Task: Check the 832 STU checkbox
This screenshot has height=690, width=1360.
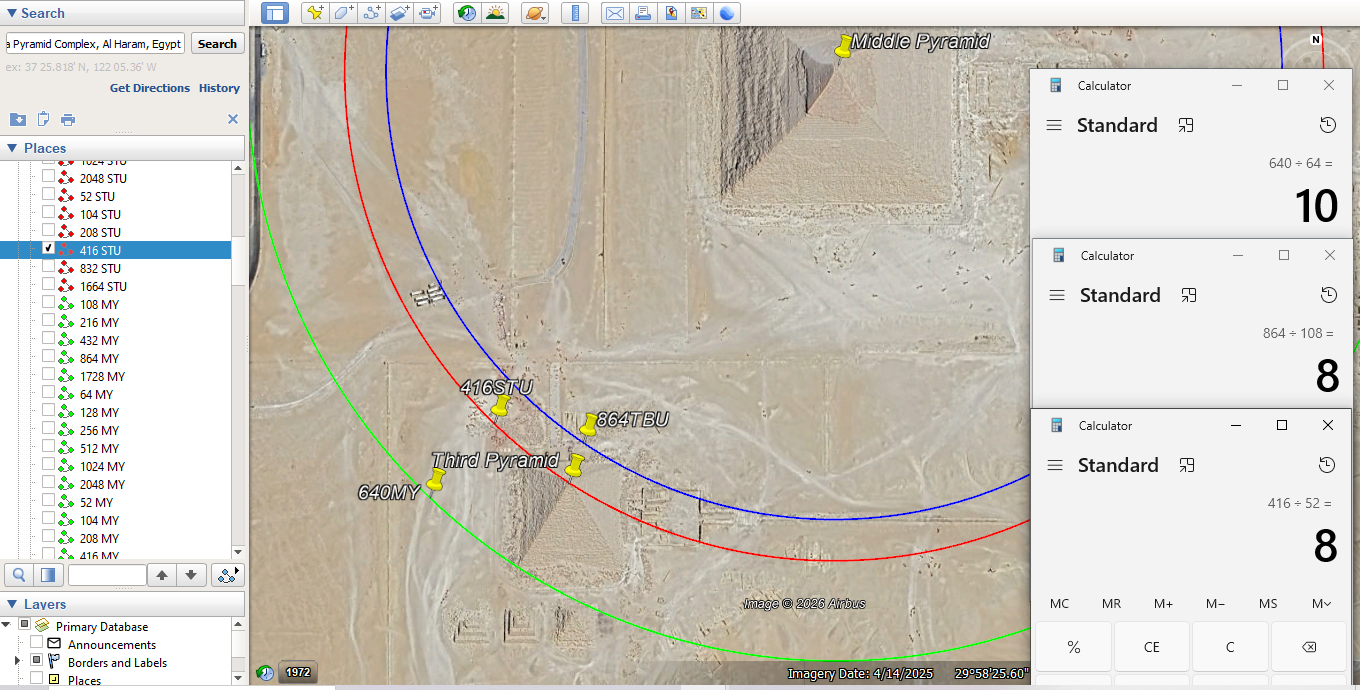Action: 48,267
